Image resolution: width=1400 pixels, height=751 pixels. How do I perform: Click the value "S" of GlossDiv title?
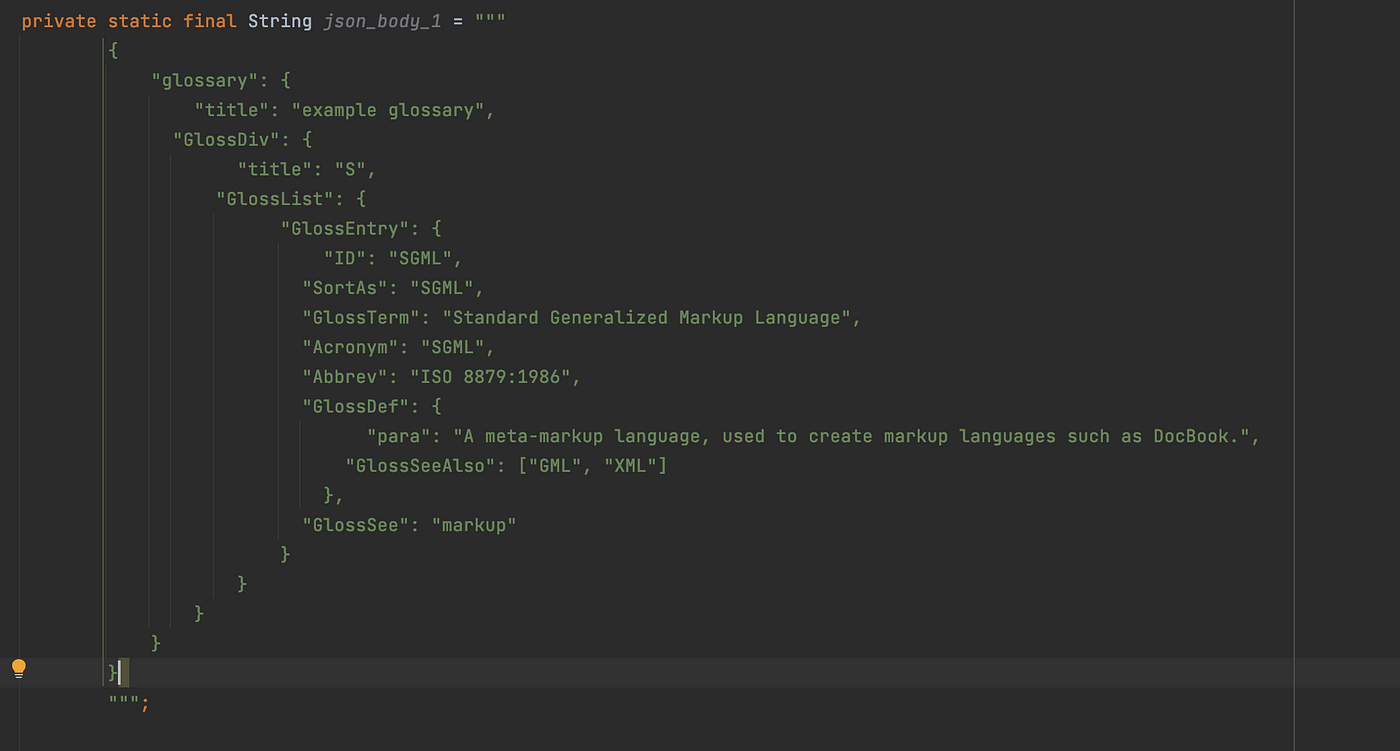(350, 169)
